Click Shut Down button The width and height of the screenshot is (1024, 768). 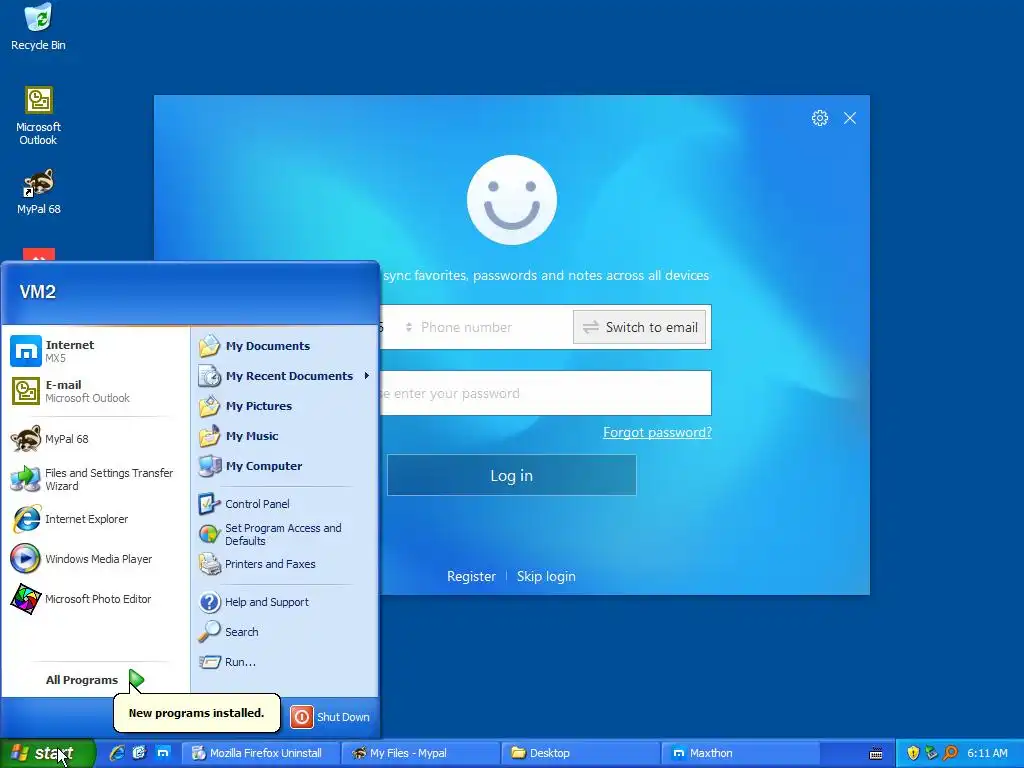(x=330, y=717)
